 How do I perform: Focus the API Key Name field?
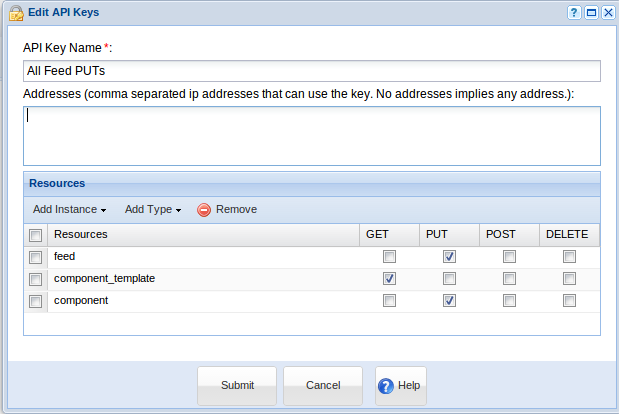click(311, 71)
